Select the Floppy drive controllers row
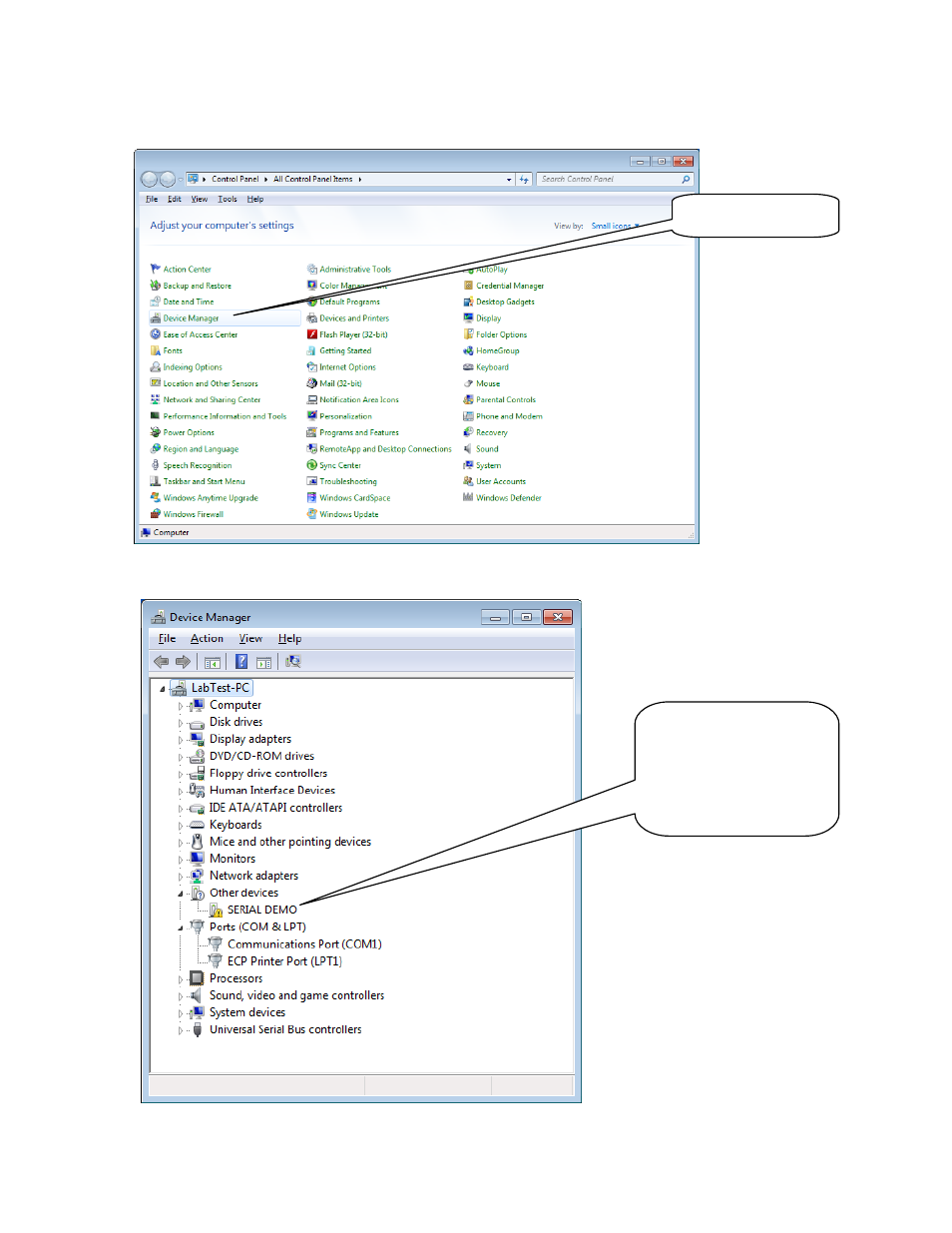 [x=268, y=774]
